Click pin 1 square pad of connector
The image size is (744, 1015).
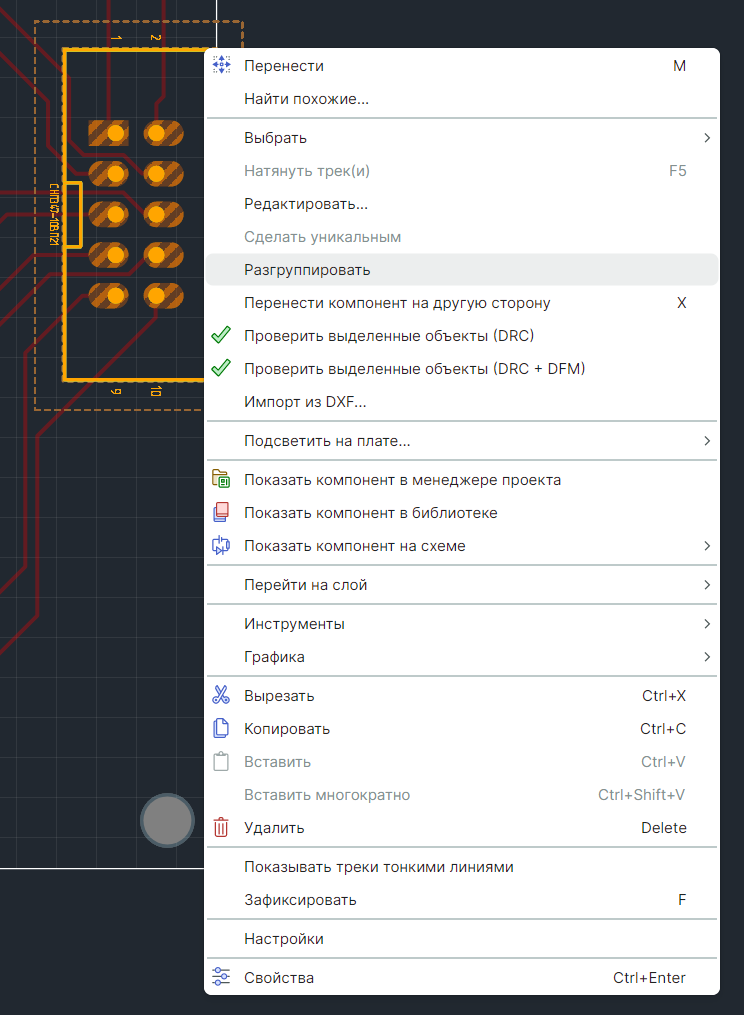click(108, 133)
